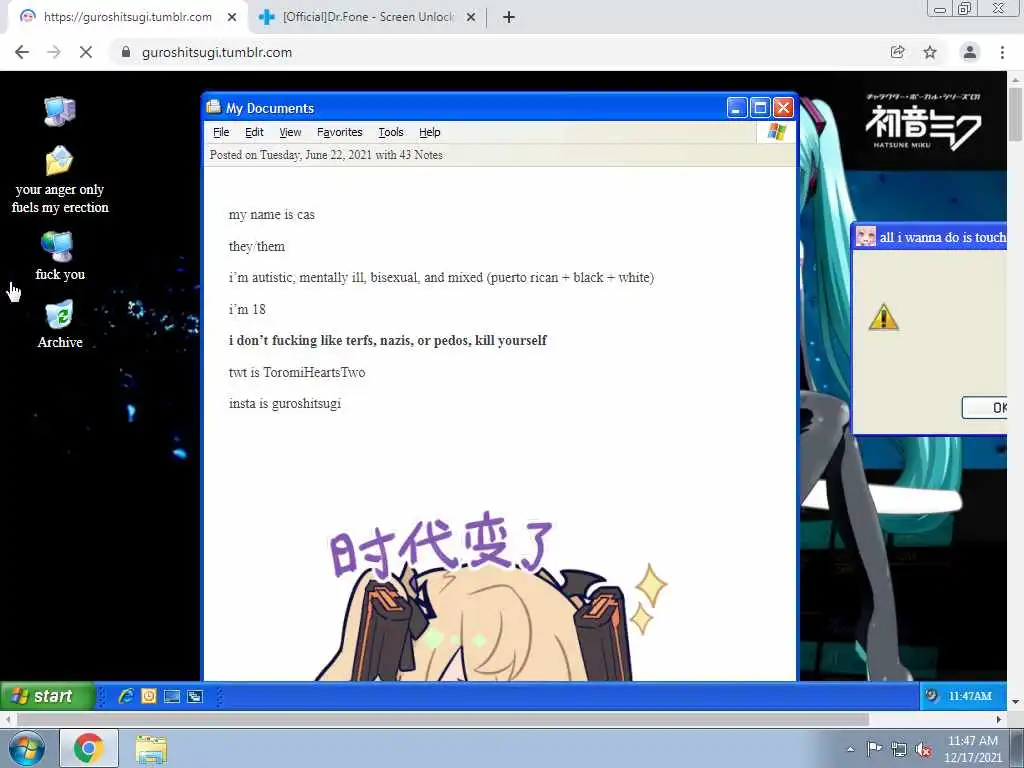The height and width of the screenshot is (768, 1024).
Task: Minimize the My Documents window
Action: 737,108
